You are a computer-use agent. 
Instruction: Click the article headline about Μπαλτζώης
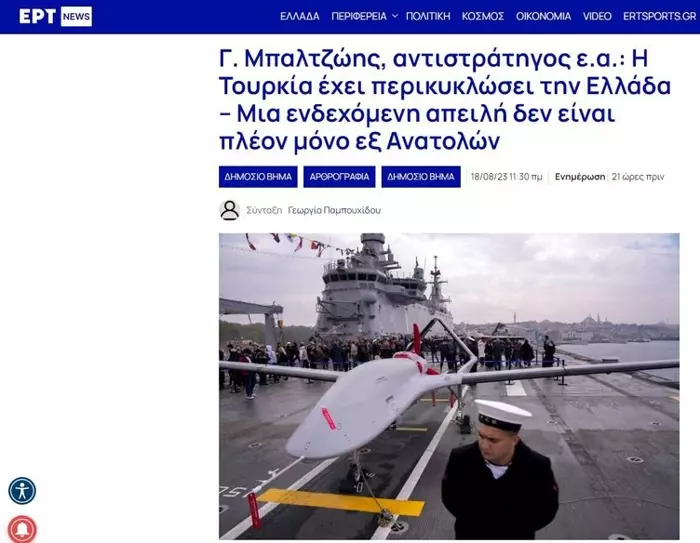445,100
